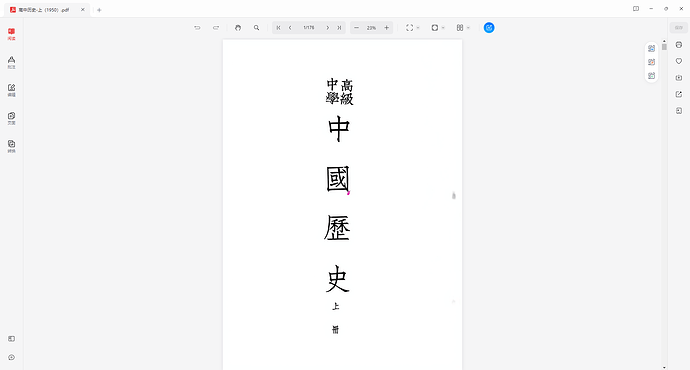Click the scrollbar up arrow
Screen dimensions: 690x370
pos(664,41)
